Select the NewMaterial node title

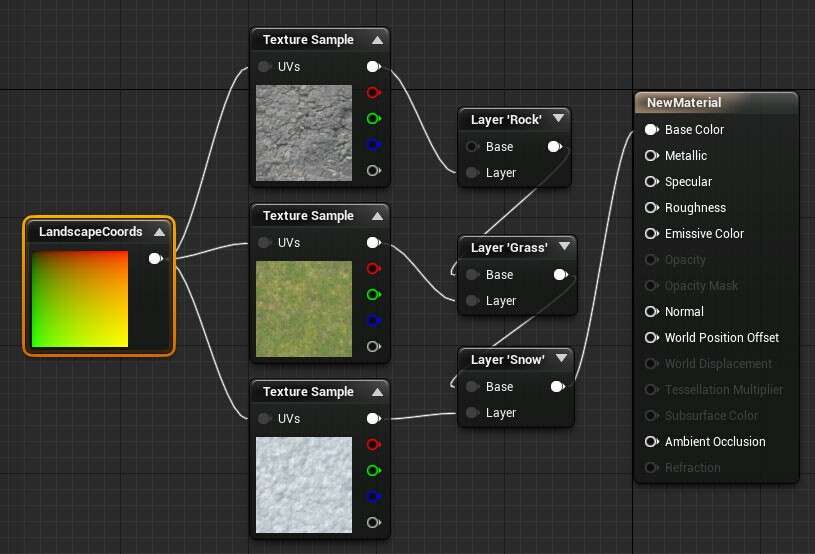[x=684, y=102]
